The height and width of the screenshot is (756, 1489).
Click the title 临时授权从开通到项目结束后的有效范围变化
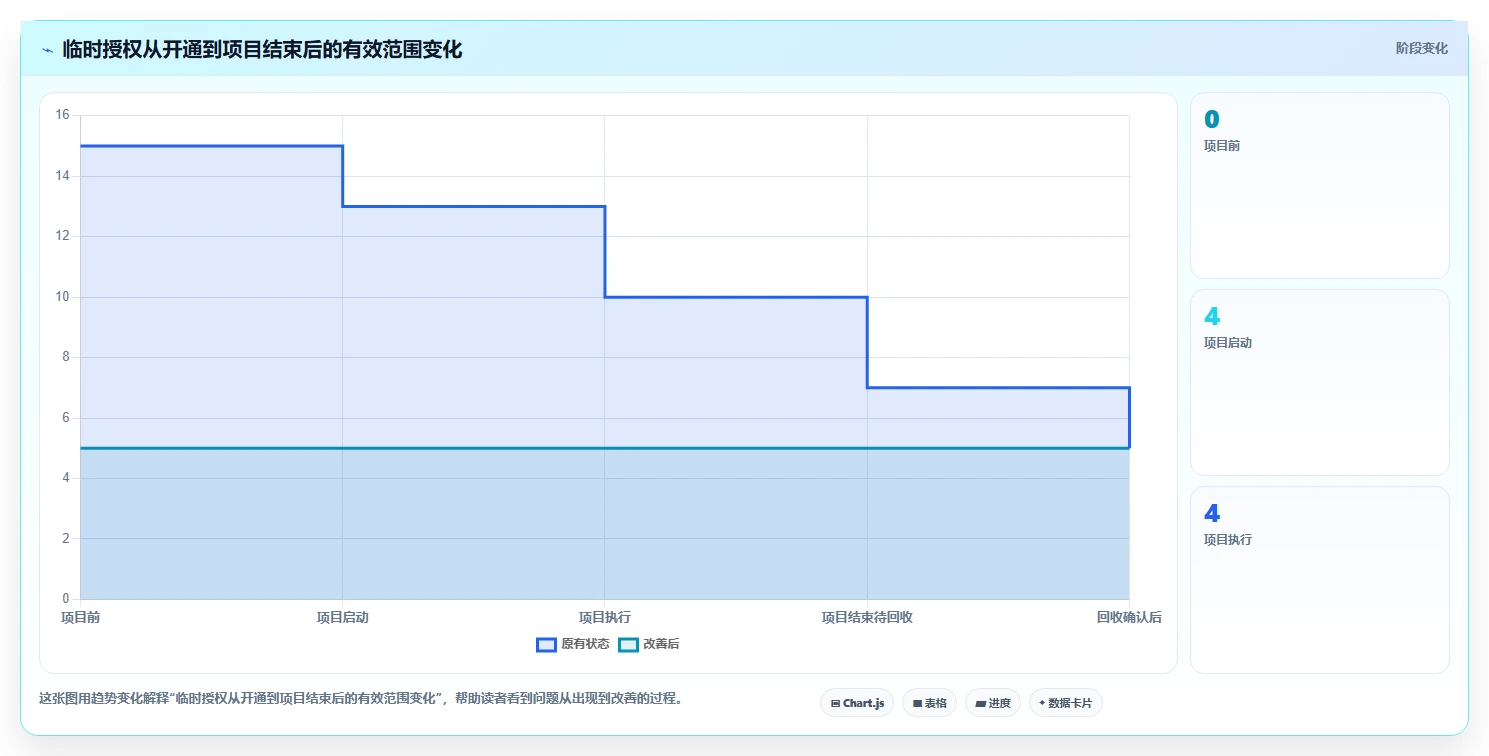click(x=262, y=49)
